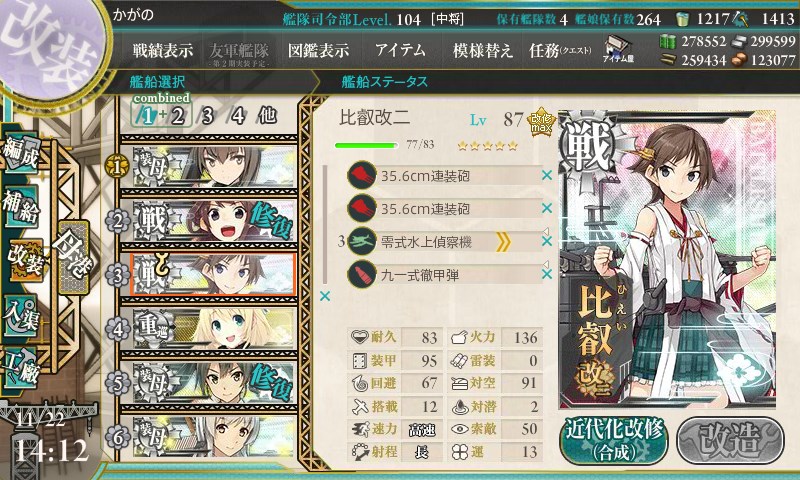Switch to fleet tab 3
Screen dimensions: 800x480
click(207, 116)
